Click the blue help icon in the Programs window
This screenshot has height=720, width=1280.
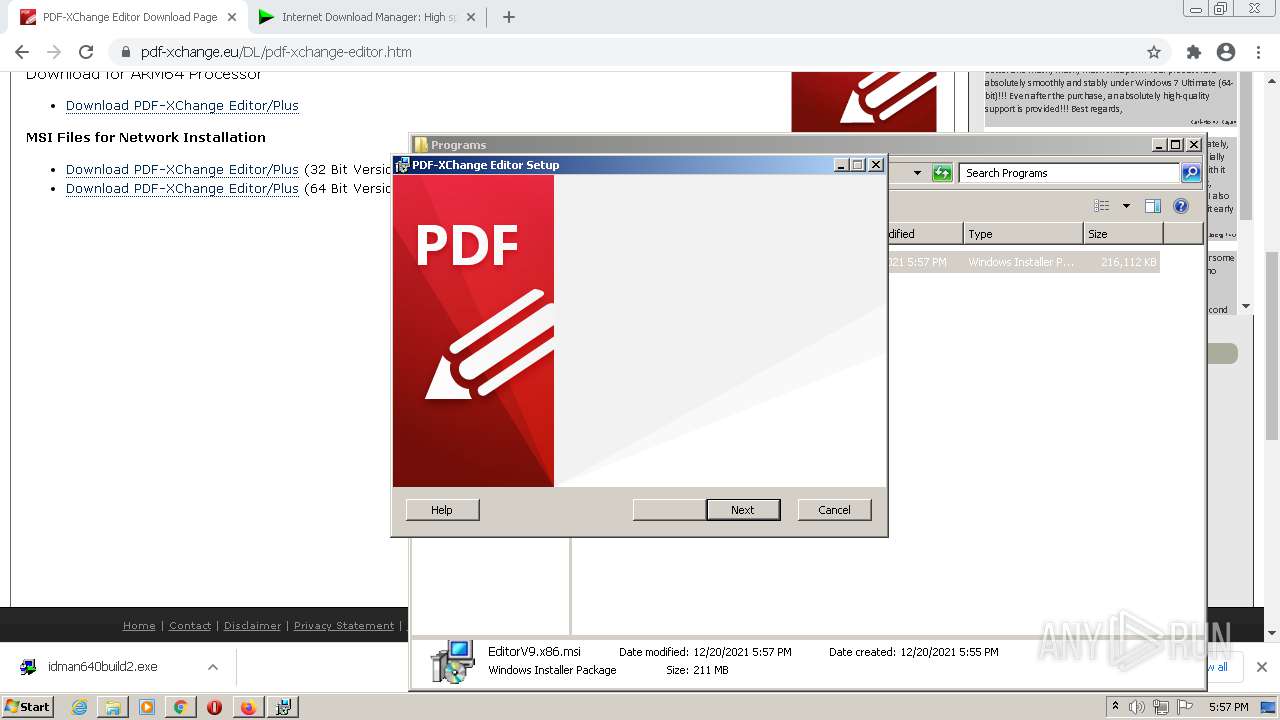click(1181, 206)
